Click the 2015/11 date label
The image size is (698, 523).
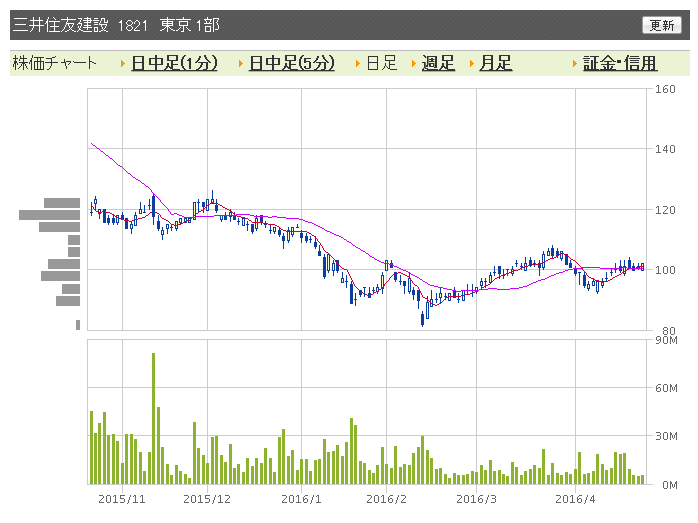[x=122, y=499]
